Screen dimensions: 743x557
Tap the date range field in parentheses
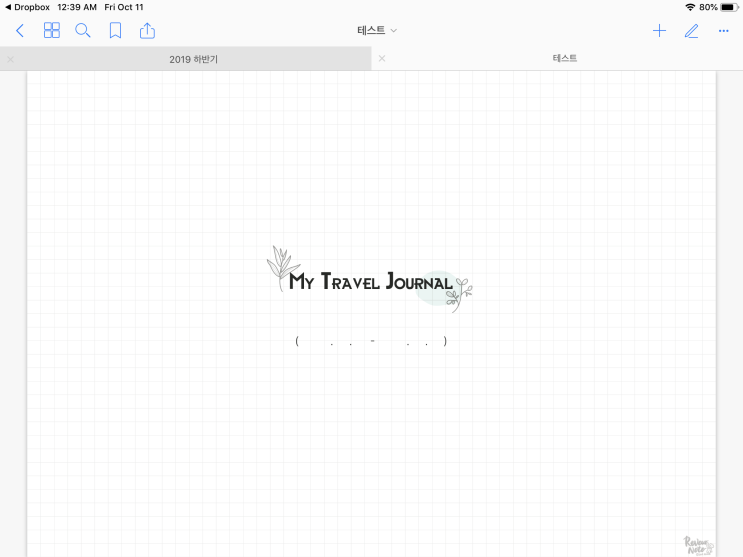pyautogui.click(x=371, y=341)
